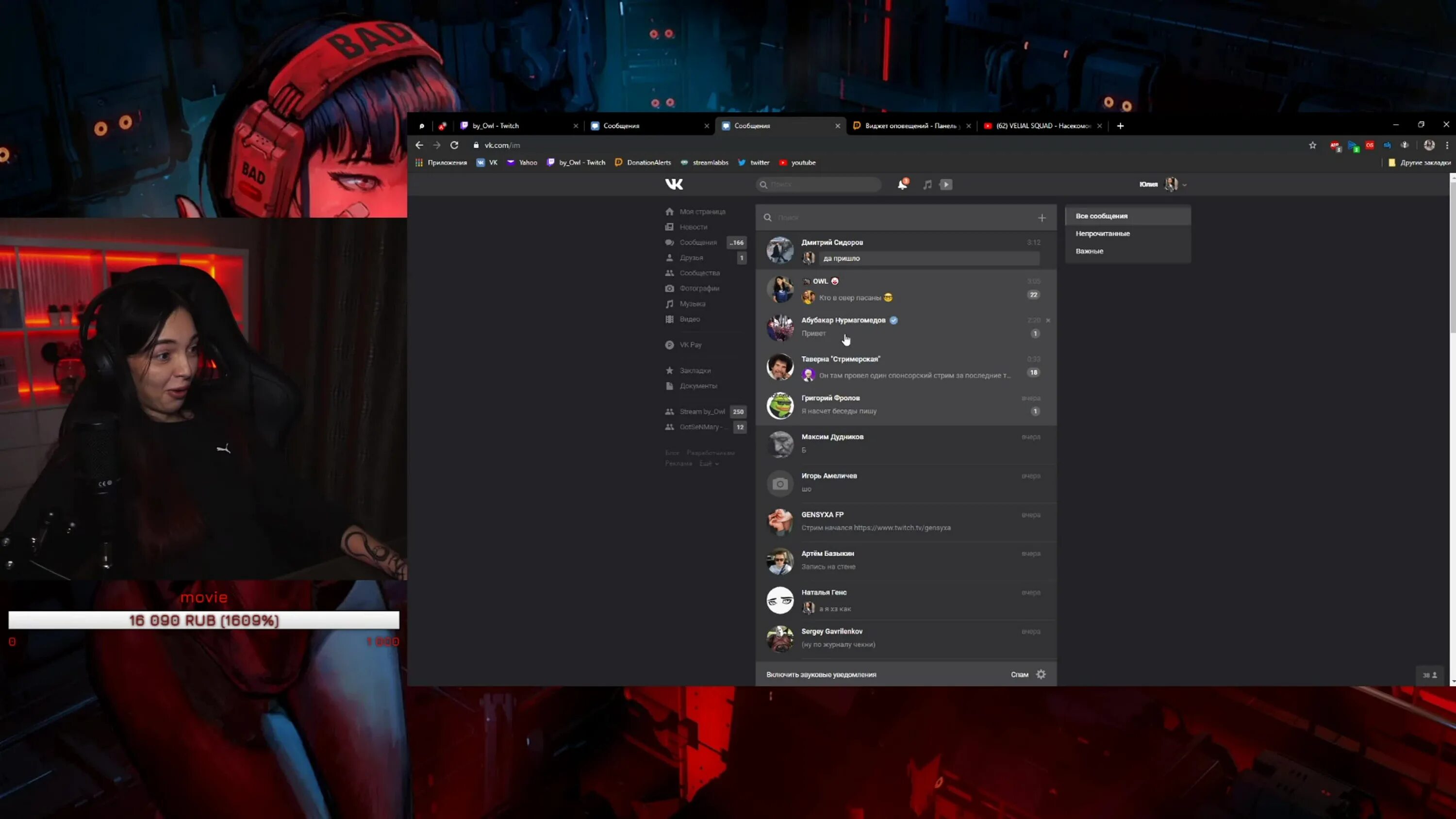Viewport: 1456px width, 819px height.
Task: Open the OWL group chat
Action: coord(906,289)
